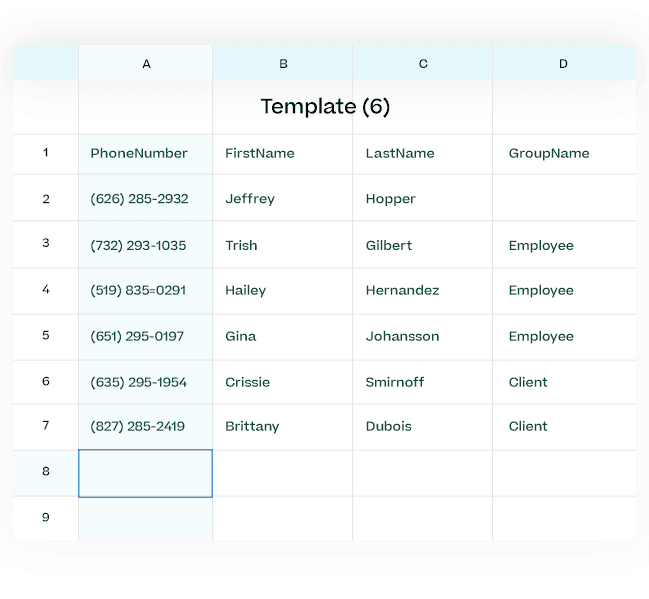
Task: Select the Brittany first name cell
Action: pos(252,427)
